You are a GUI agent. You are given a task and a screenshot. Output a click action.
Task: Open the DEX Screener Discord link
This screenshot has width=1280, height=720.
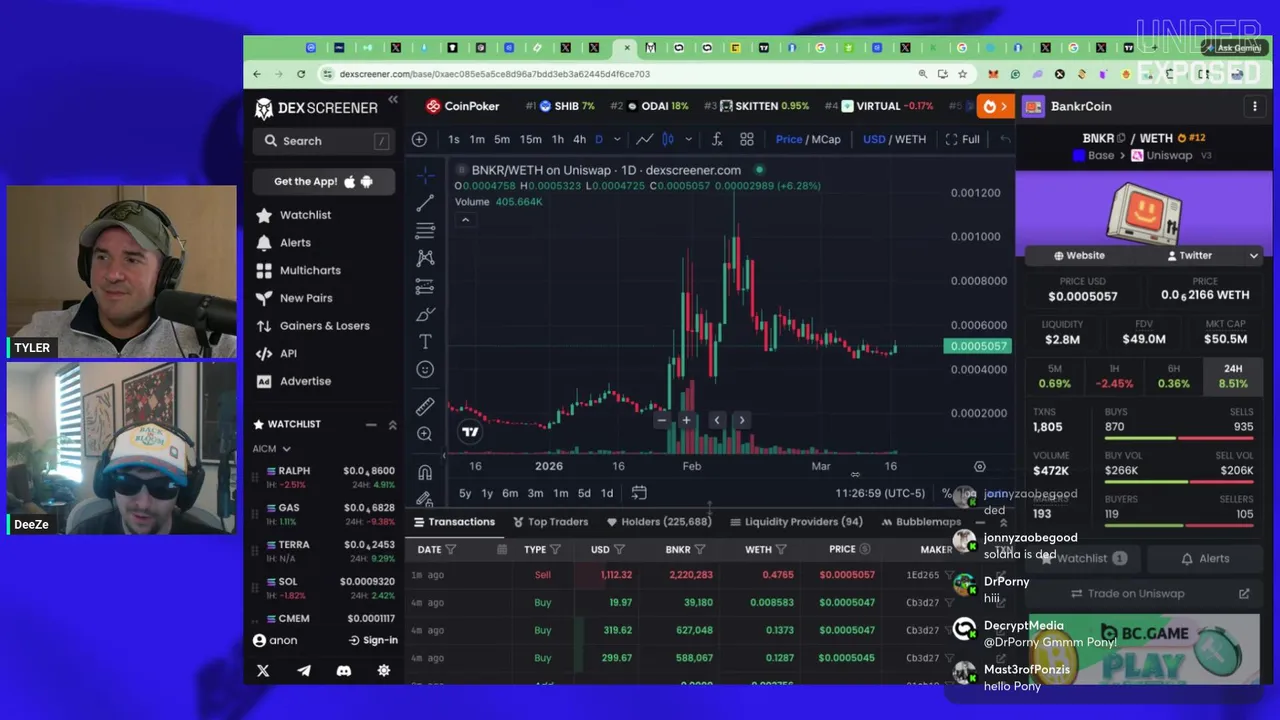(344, 671)
